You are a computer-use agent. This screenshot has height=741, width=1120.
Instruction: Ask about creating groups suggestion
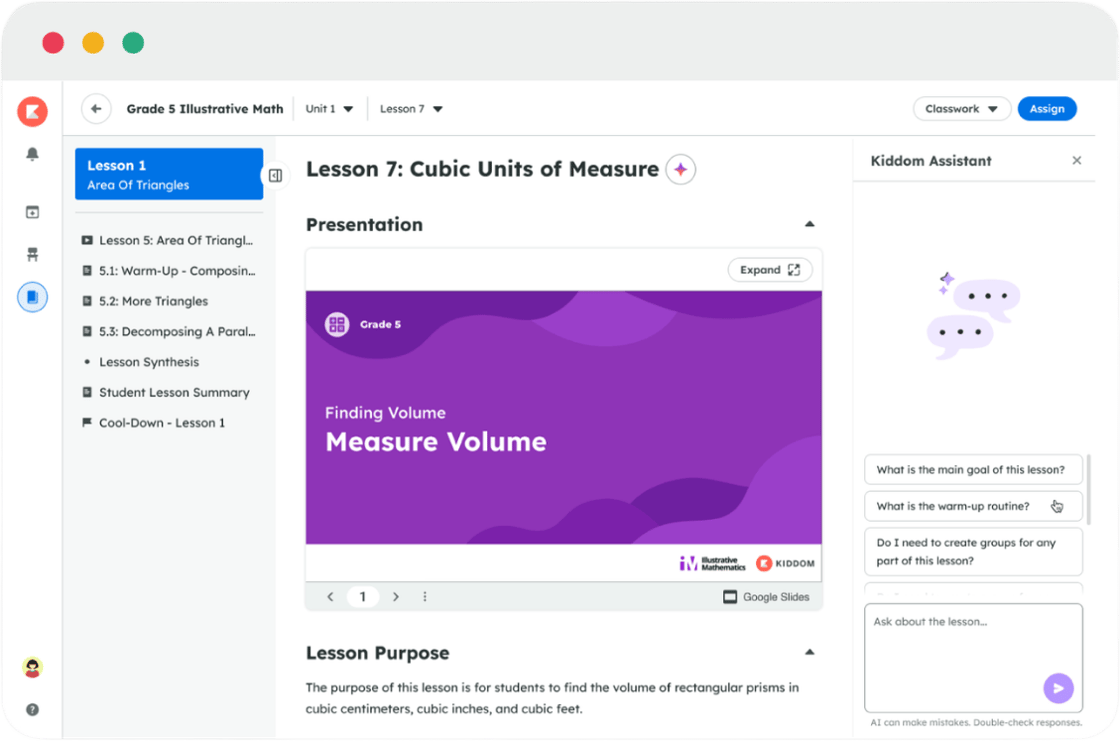[x=973, y=552]
